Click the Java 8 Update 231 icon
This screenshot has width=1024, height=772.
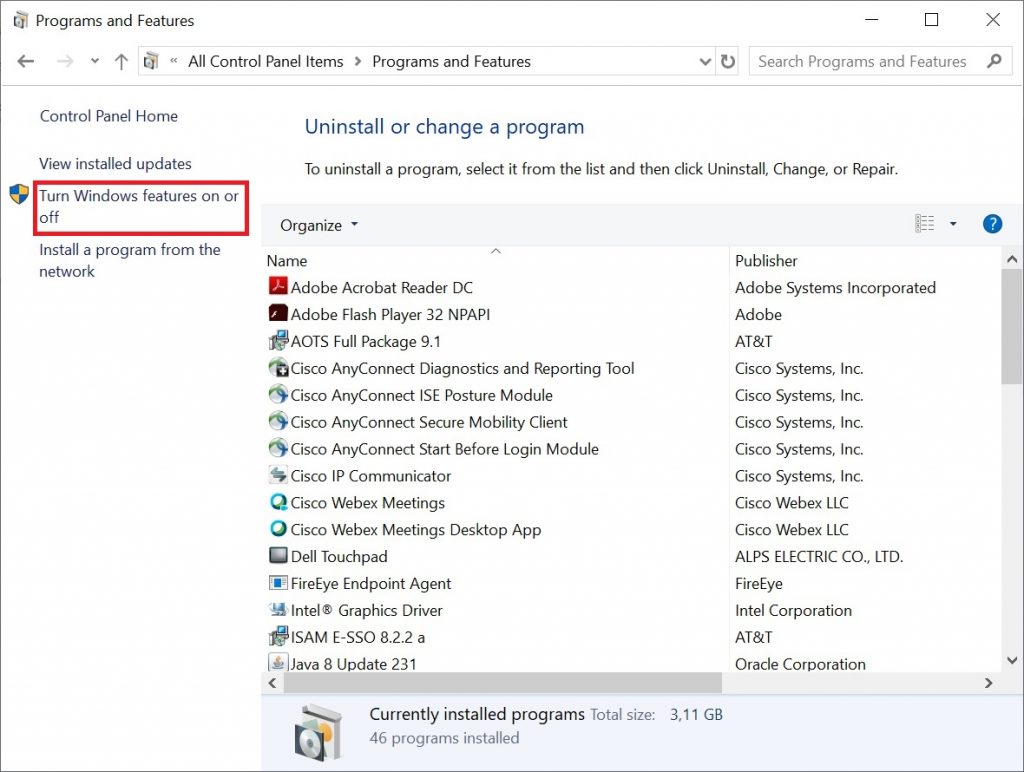pyautogui.click(x=278, y=662)
